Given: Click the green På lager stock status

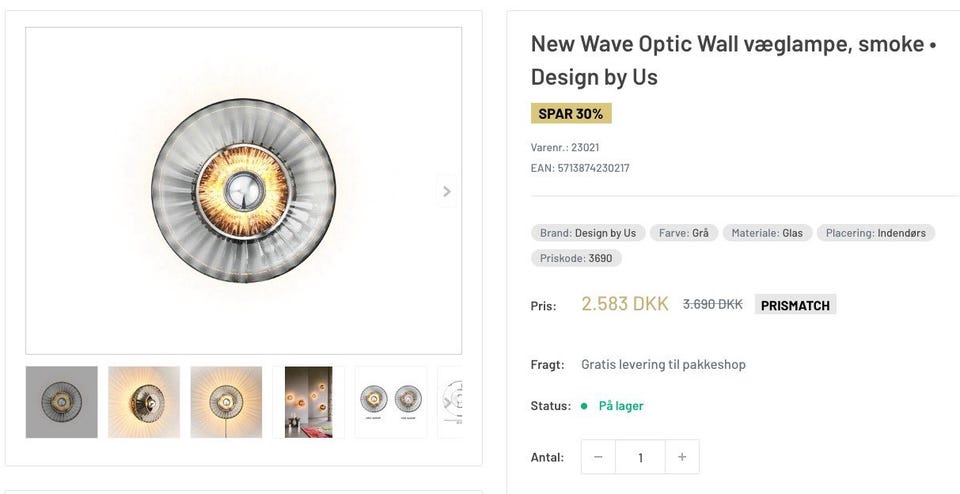Looking at the screenshot, I should pyautogui.click(x=621, y=406).
